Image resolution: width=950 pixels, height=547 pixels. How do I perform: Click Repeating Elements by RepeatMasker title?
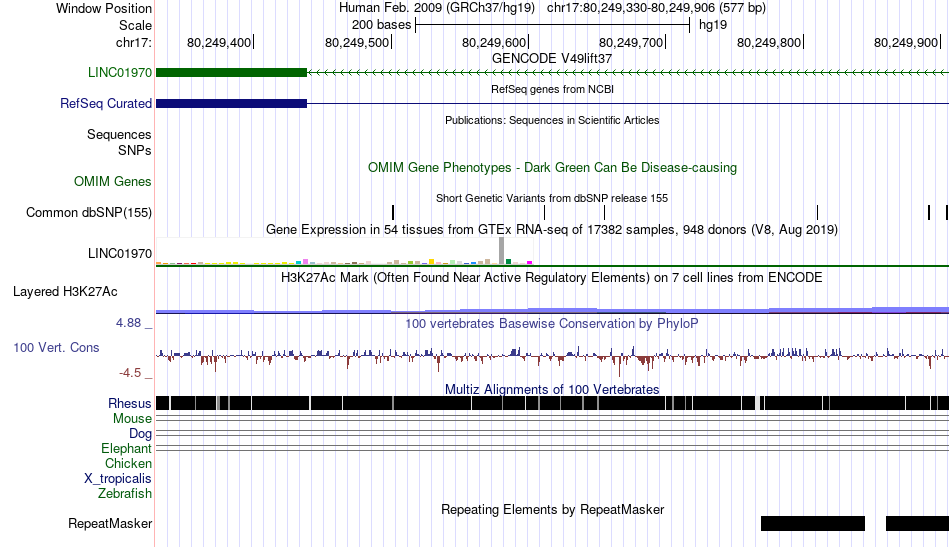coord(552,509)
